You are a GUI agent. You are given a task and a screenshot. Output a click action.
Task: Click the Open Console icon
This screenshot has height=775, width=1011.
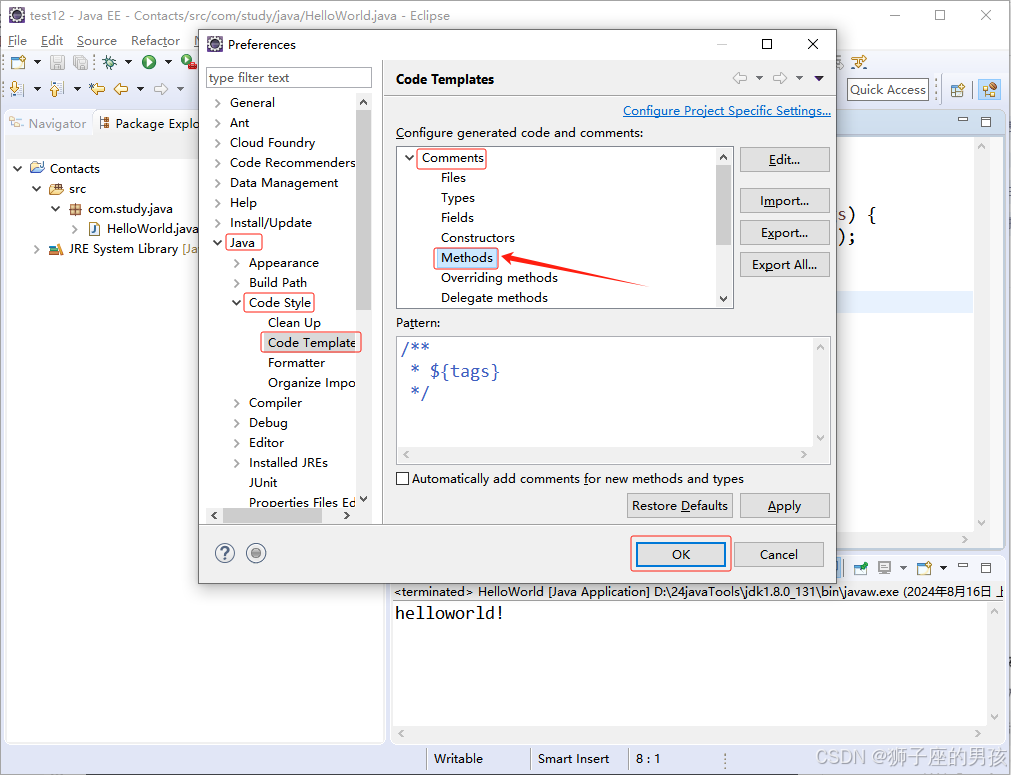pos(925,568)
